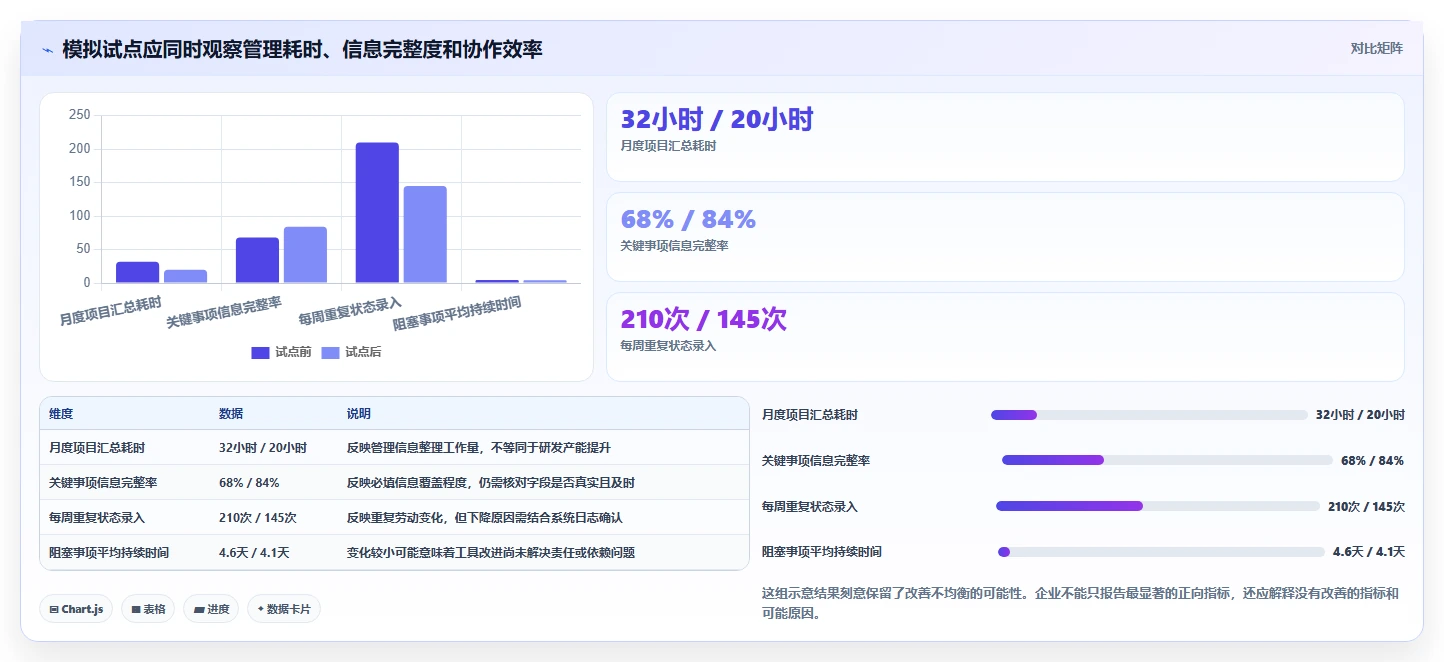Click 月度项目汇总耗时 caption under the 32小时 card
Screen dimensions: 1444x662
[x=669, y=146]
